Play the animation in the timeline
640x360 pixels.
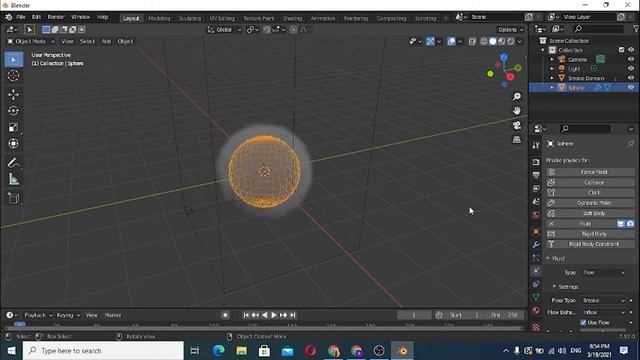pos(274,315)
